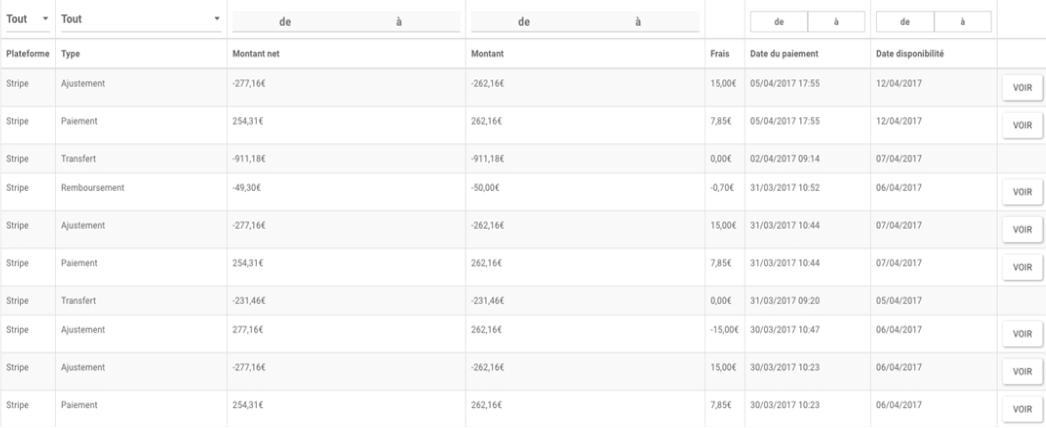
Task: Click VOIR for Ajustement dated 31/03/2017 10:44
Action: pos(1022,229)
